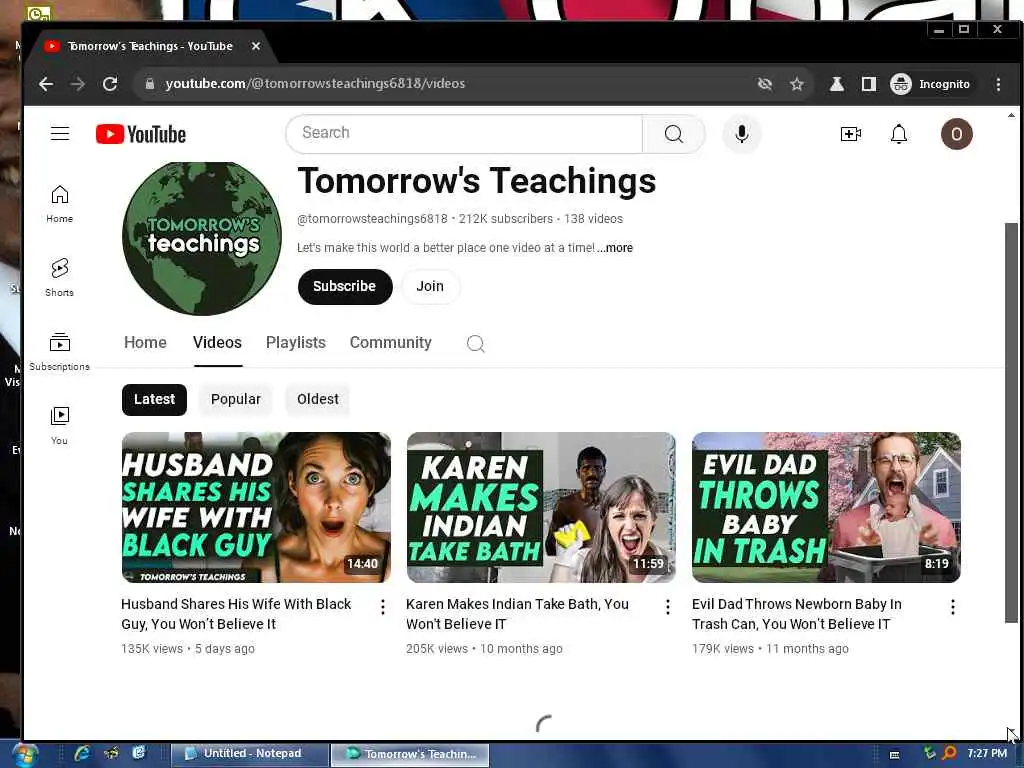Click the page vertical scrollbar thumb

coord(1011,423)
